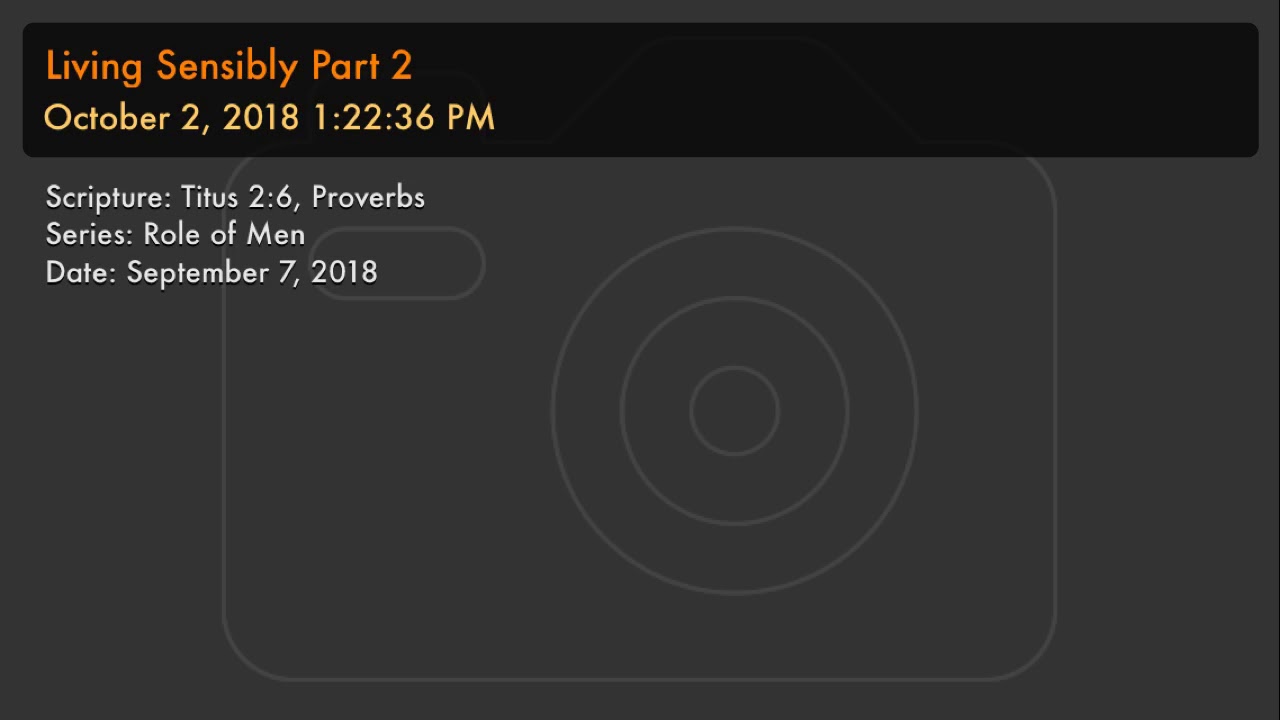Click "Part 2" in the orange title
The width and height of the screenshot is (1280, 720).
pyautogui.click(x=362, y=66)
